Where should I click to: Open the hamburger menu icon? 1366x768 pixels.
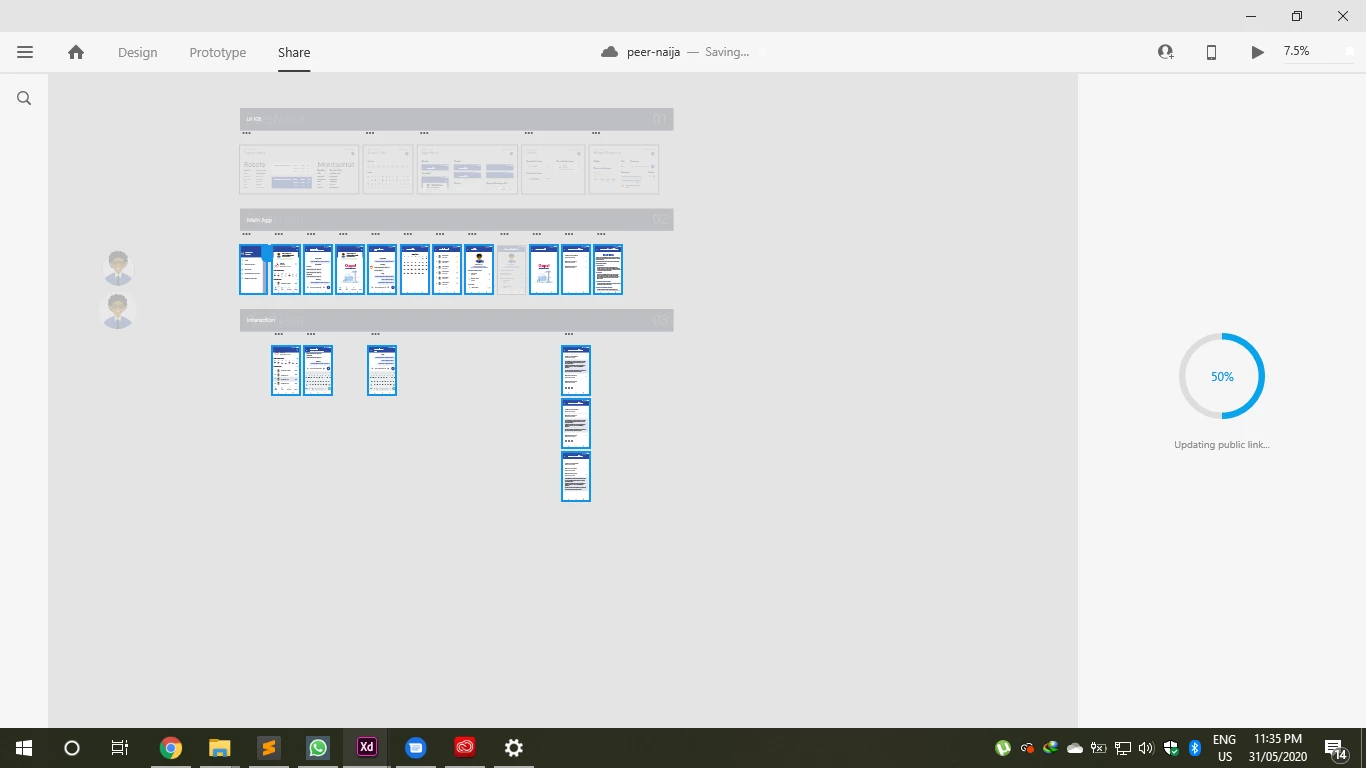(x=25, y=52)
